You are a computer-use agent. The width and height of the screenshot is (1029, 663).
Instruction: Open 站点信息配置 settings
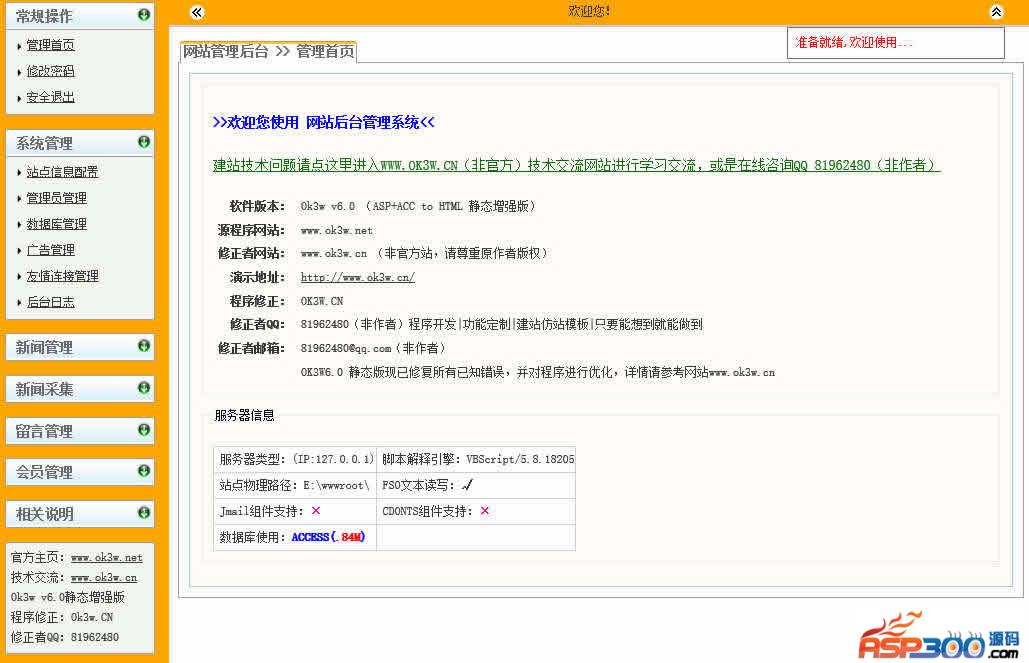[x=62, y=172]
